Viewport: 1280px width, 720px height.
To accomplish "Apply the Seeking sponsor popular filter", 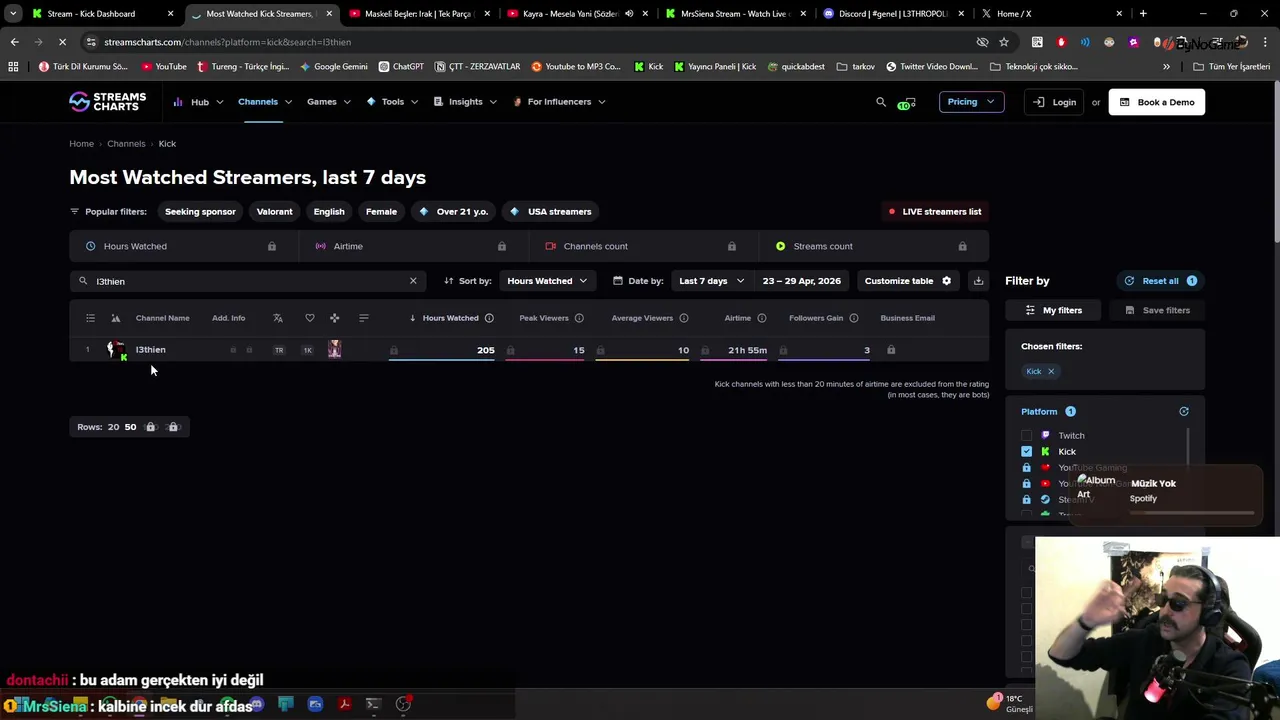I will click(x=200, y=212).
